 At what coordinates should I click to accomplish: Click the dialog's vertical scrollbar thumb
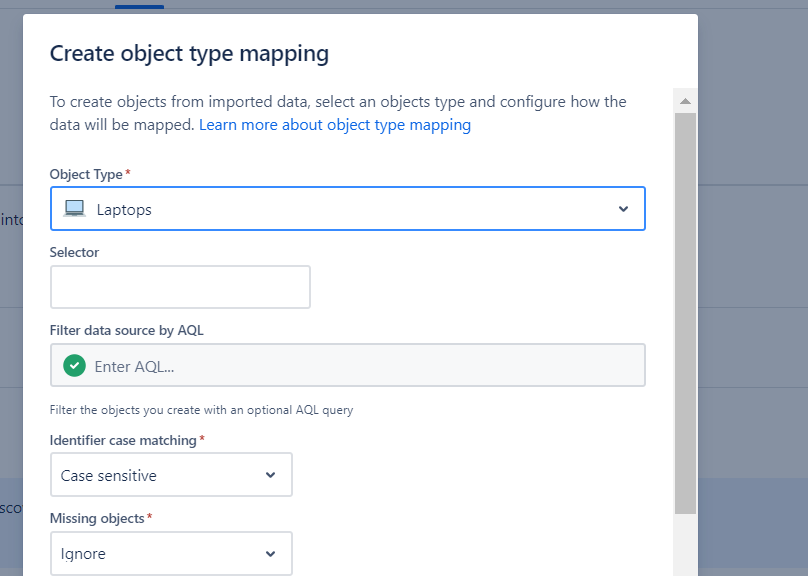[x=685, y=310]
